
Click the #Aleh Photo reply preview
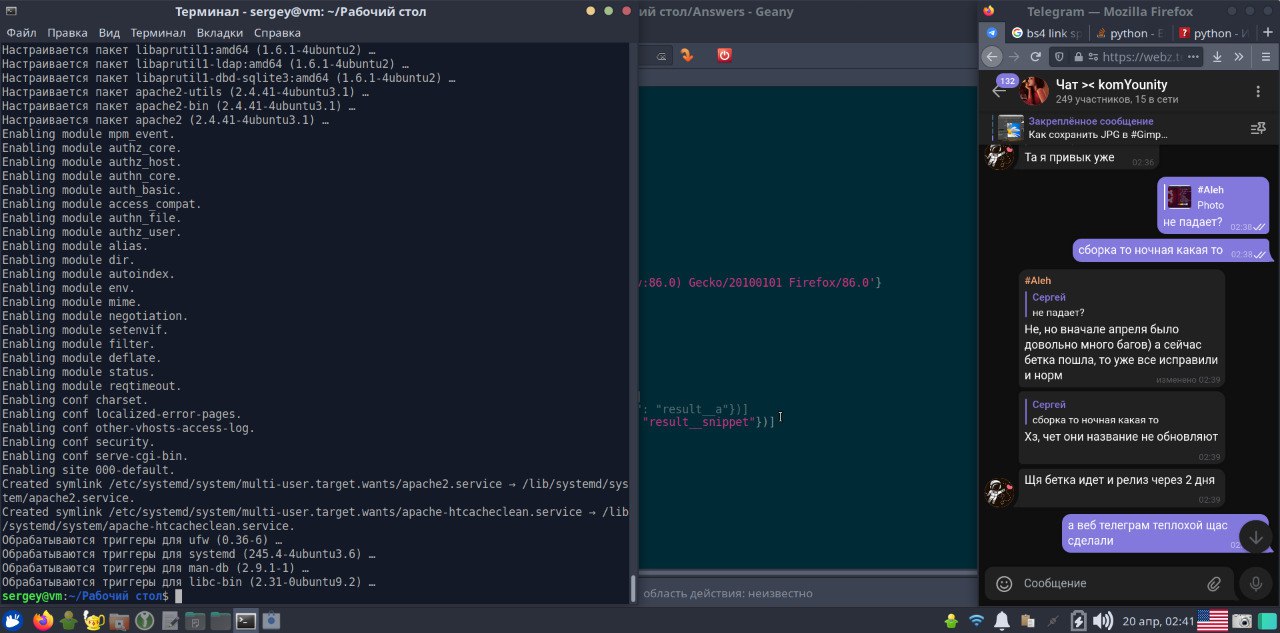point(1215,197)
